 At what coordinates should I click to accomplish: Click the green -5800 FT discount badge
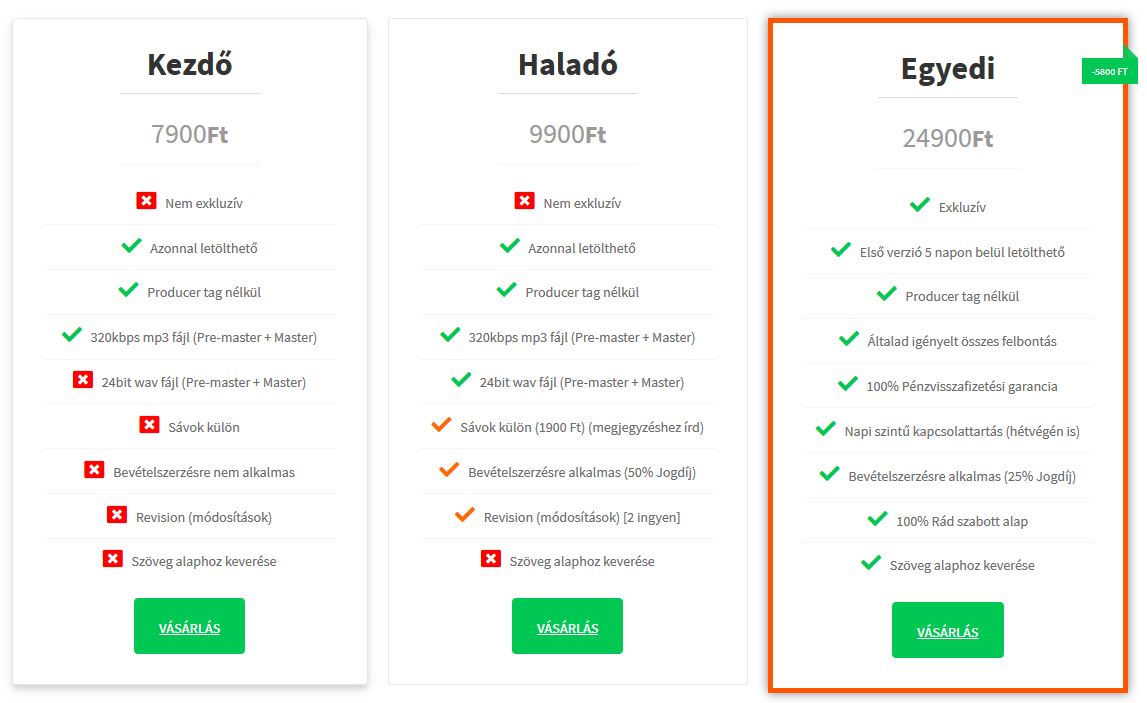pos(1109,72)
